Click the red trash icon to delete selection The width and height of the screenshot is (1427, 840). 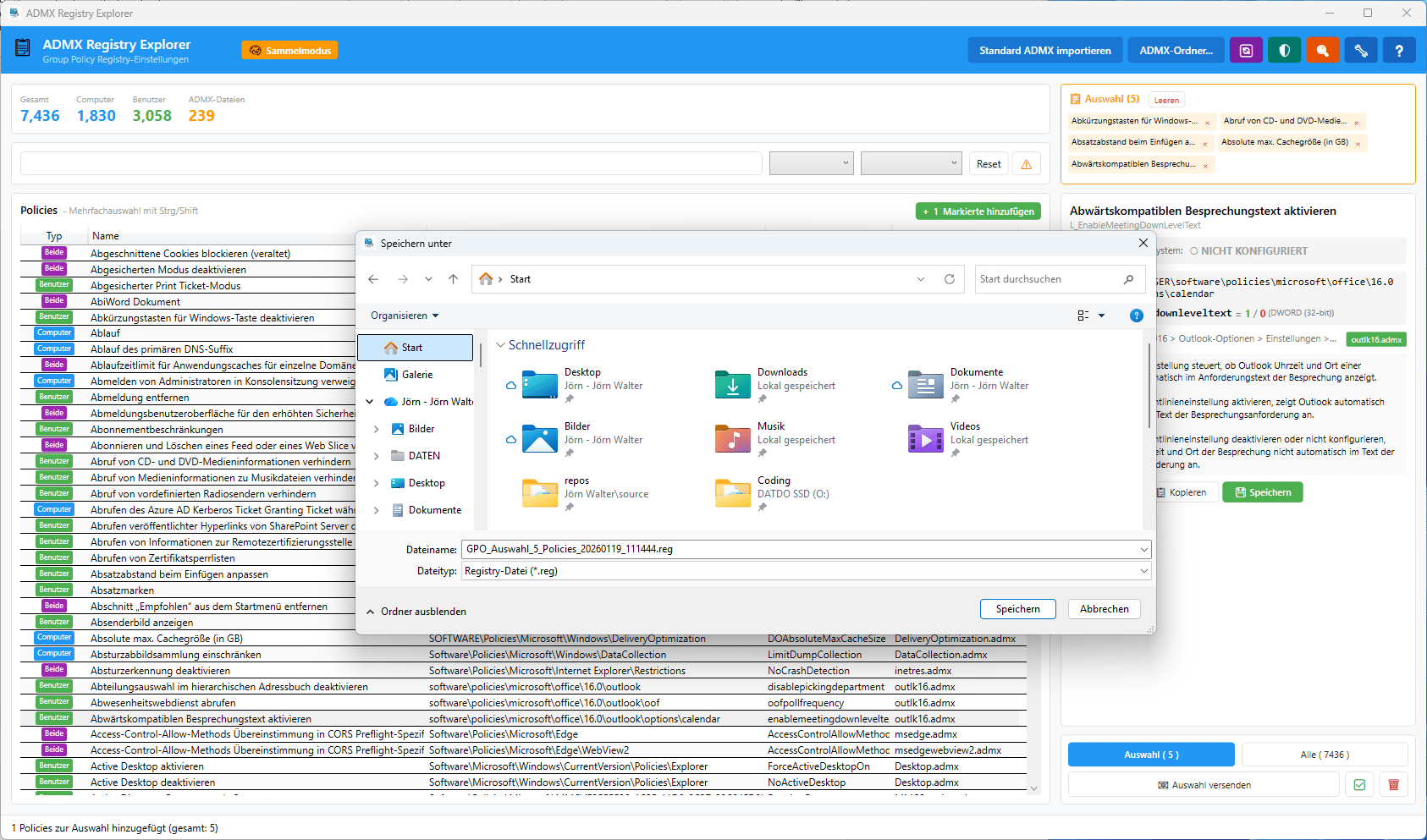click(1393, 785)
